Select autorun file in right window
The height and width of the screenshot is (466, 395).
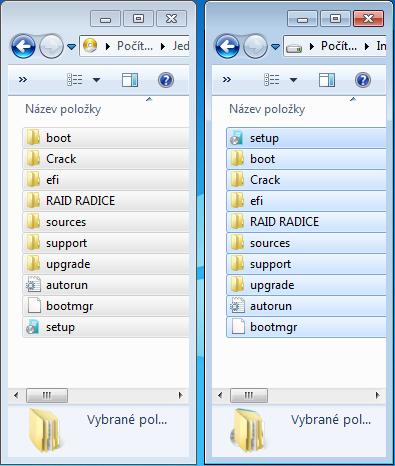point(306,306)
